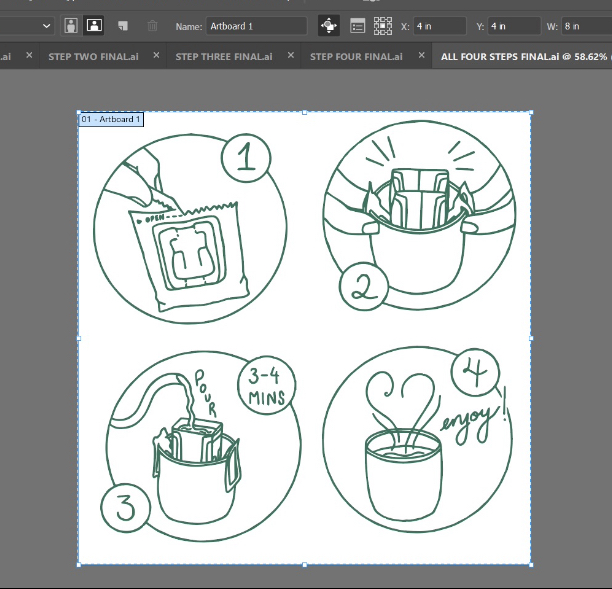Click the reference point locator grid

click(382, 25)
